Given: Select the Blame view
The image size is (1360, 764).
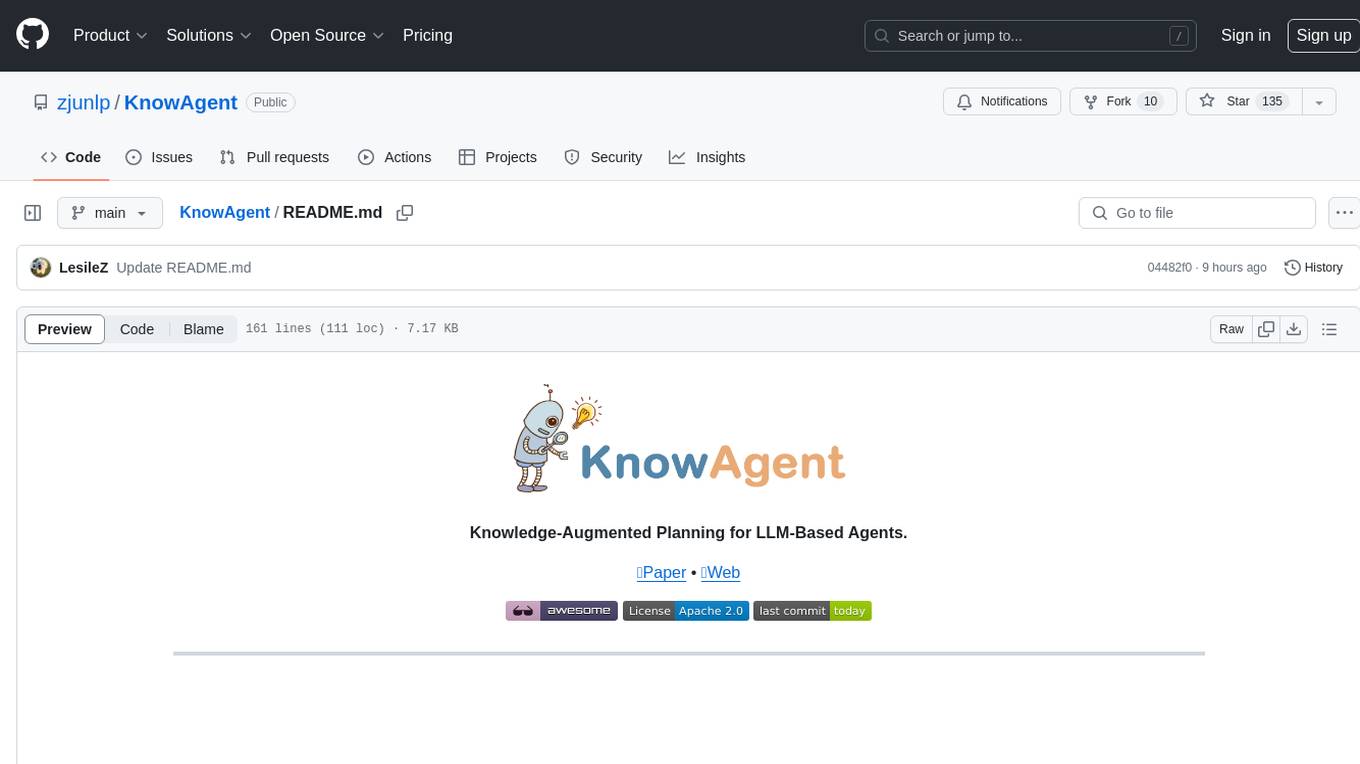Looking at the screenshot, I should click(x=203, y=329).
